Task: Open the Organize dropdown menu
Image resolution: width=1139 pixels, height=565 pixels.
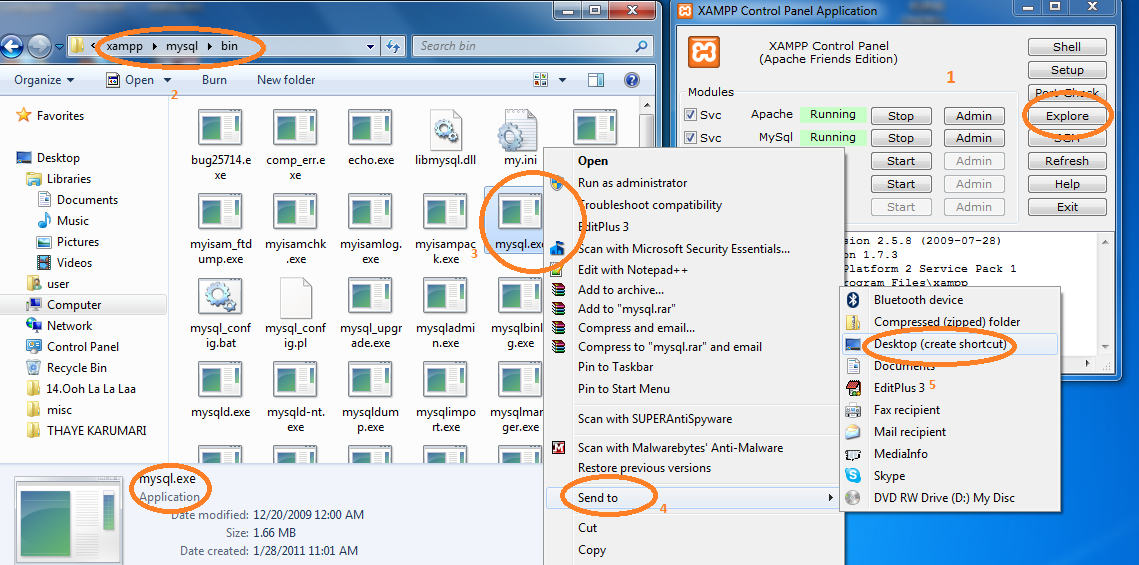Action: pyautogui.click(x=44, y=80)
